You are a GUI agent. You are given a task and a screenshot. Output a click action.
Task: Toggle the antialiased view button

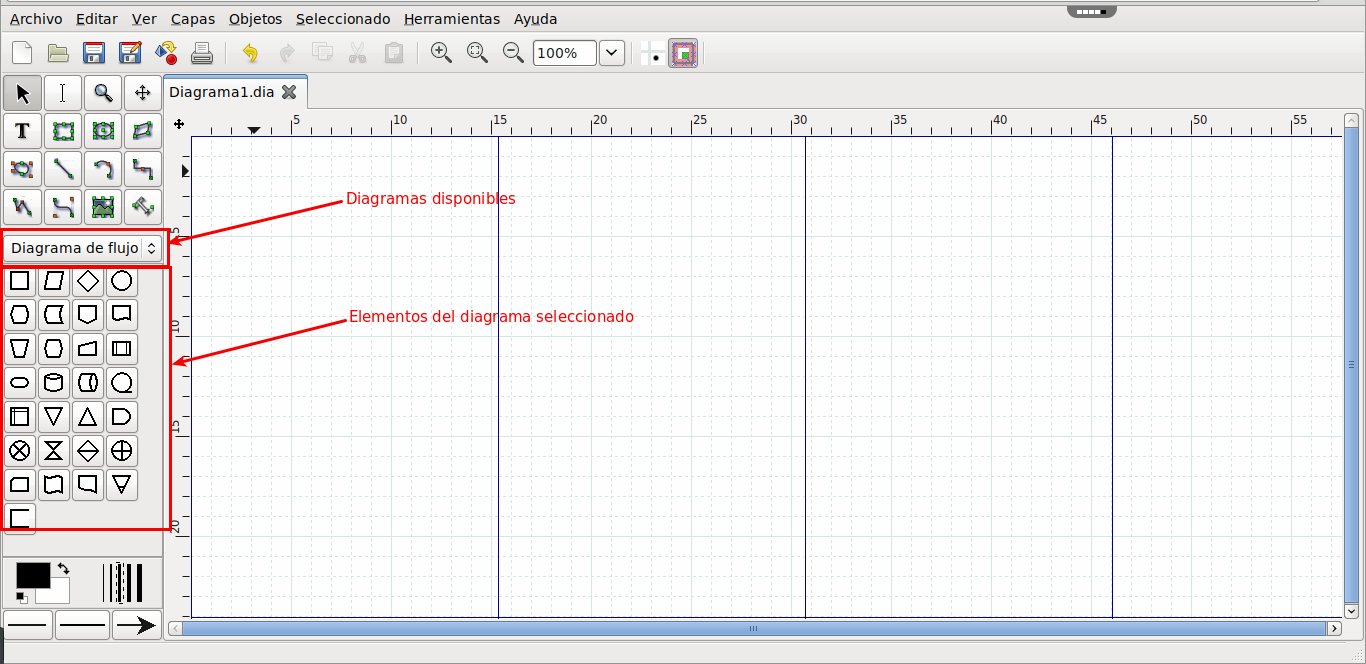pyautogui.click(x=683, y=53)
